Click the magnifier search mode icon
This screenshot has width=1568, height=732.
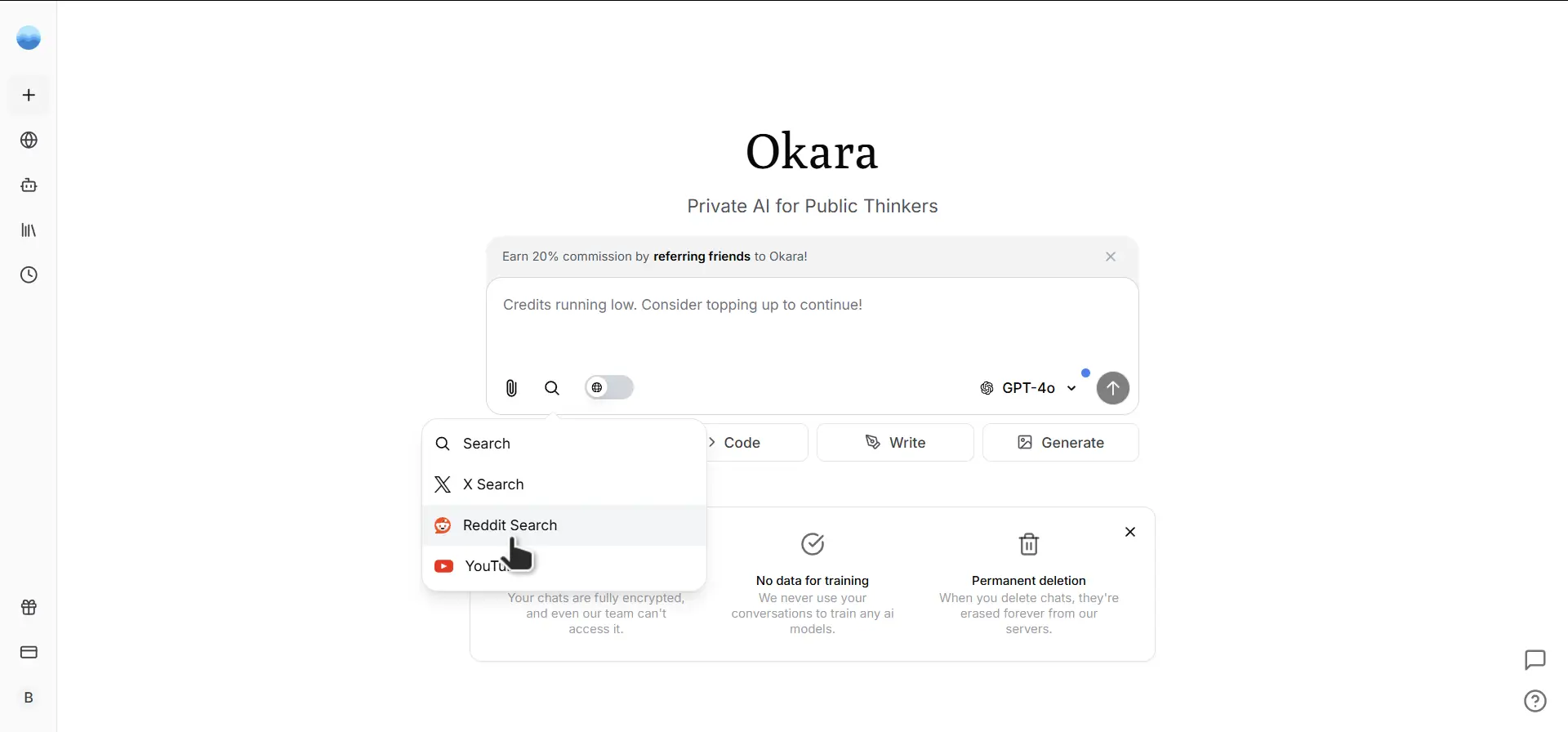[552, 388]
